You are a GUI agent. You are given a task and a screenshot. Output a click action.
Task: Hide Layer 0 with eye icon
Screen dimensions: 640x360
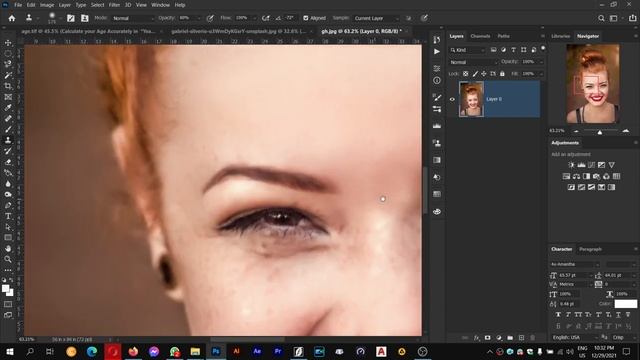452,99
